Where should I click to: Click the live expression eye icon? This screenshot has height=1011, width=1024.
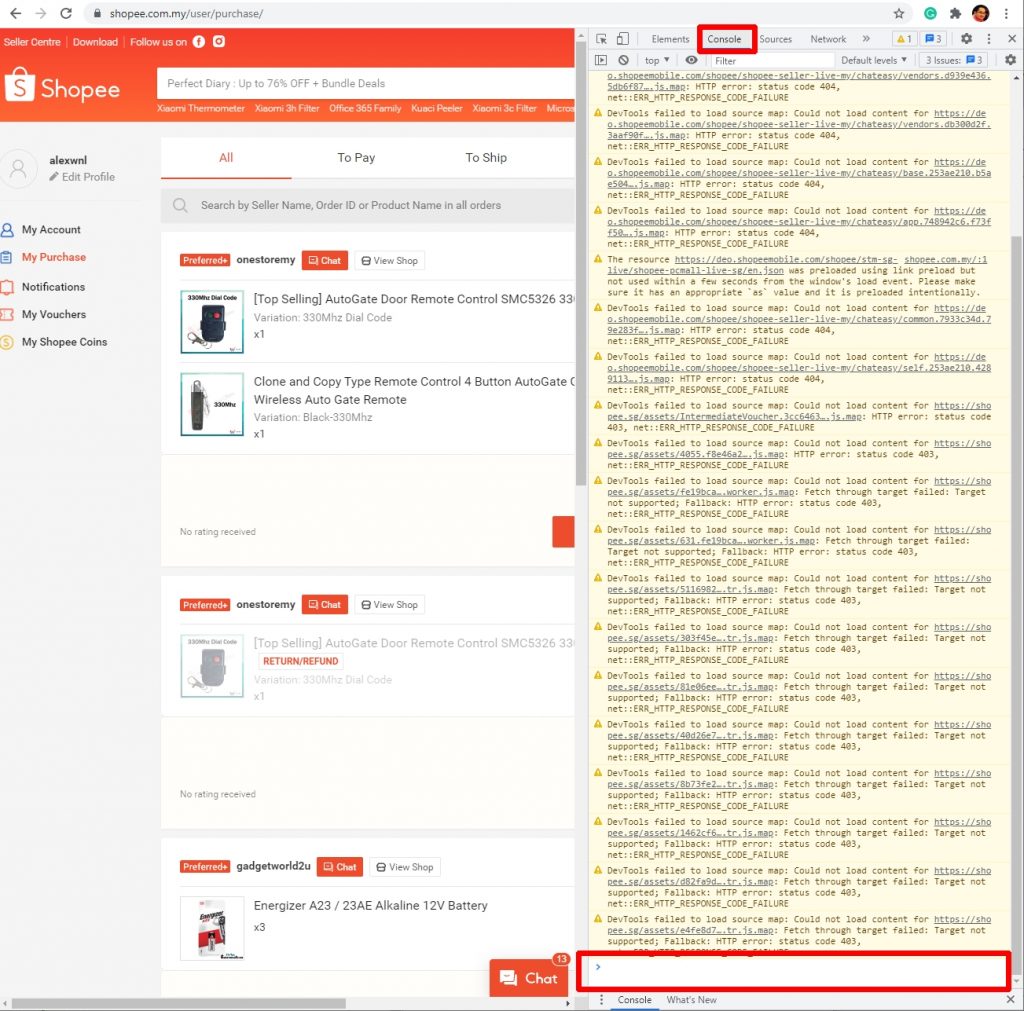point(691,60)
